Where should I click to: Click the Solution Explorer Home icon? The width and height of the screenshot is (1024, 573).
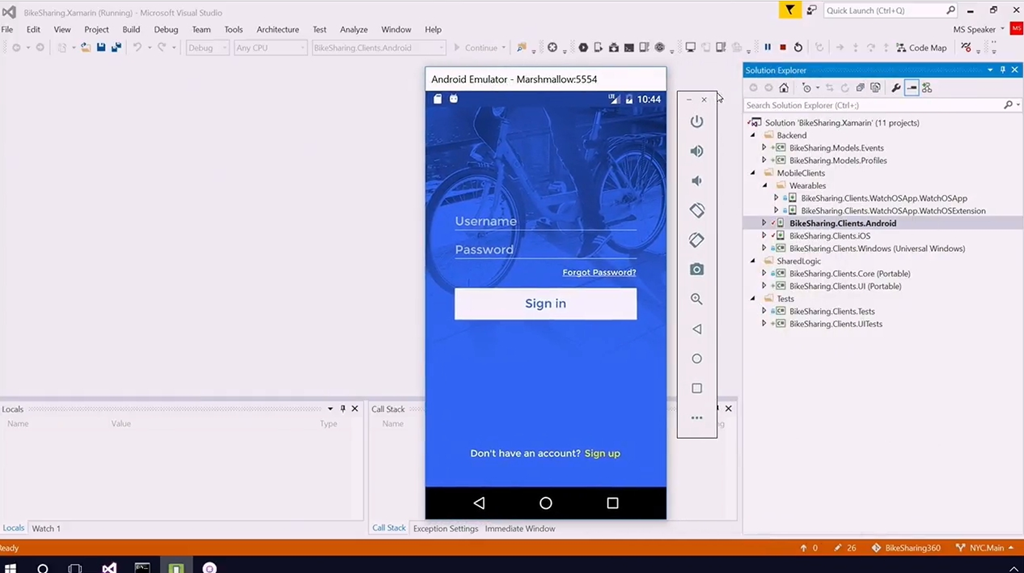click(784, 88)
